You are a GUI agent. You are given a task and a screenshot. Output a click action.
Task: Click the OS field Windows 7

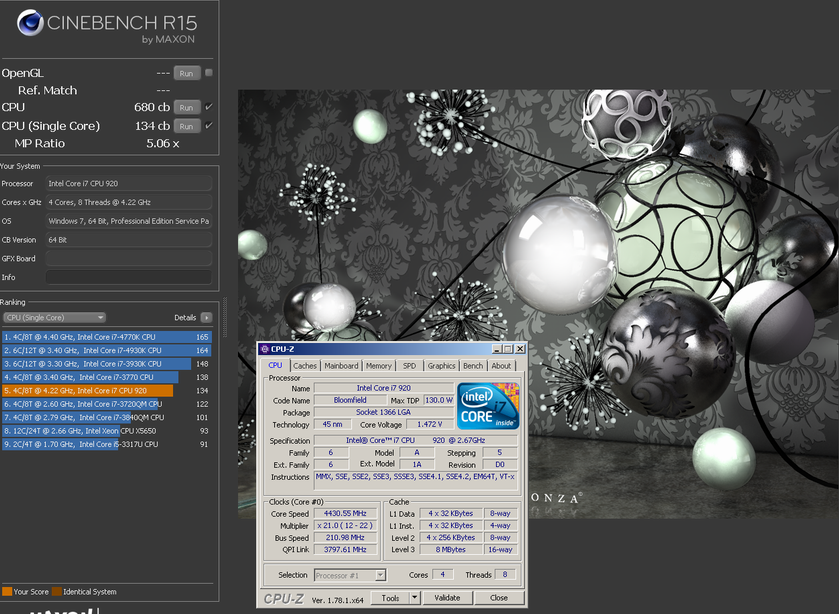point(128,221)
